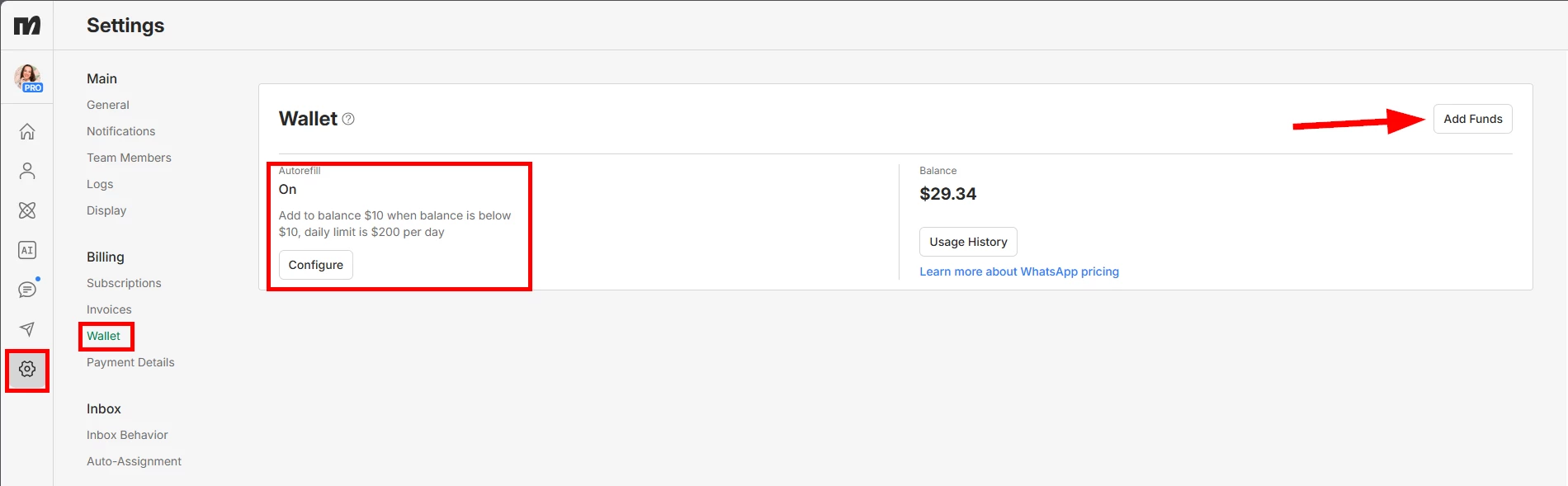Open Team Members settings
1568x486 pixels.
coord(129,158)
